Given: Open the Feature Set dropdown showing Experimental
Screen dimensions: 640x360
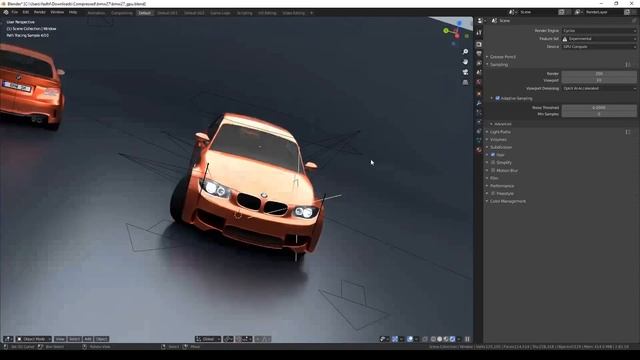Looking at the screenshot, I should (x=599, y=39).
